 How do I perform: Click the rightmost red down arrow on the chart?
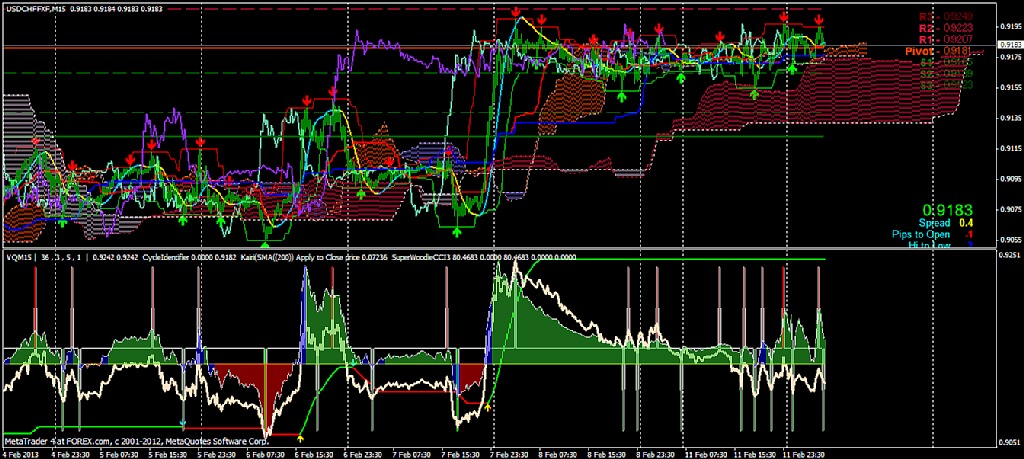pyautogui.click(x=820, y=21)
